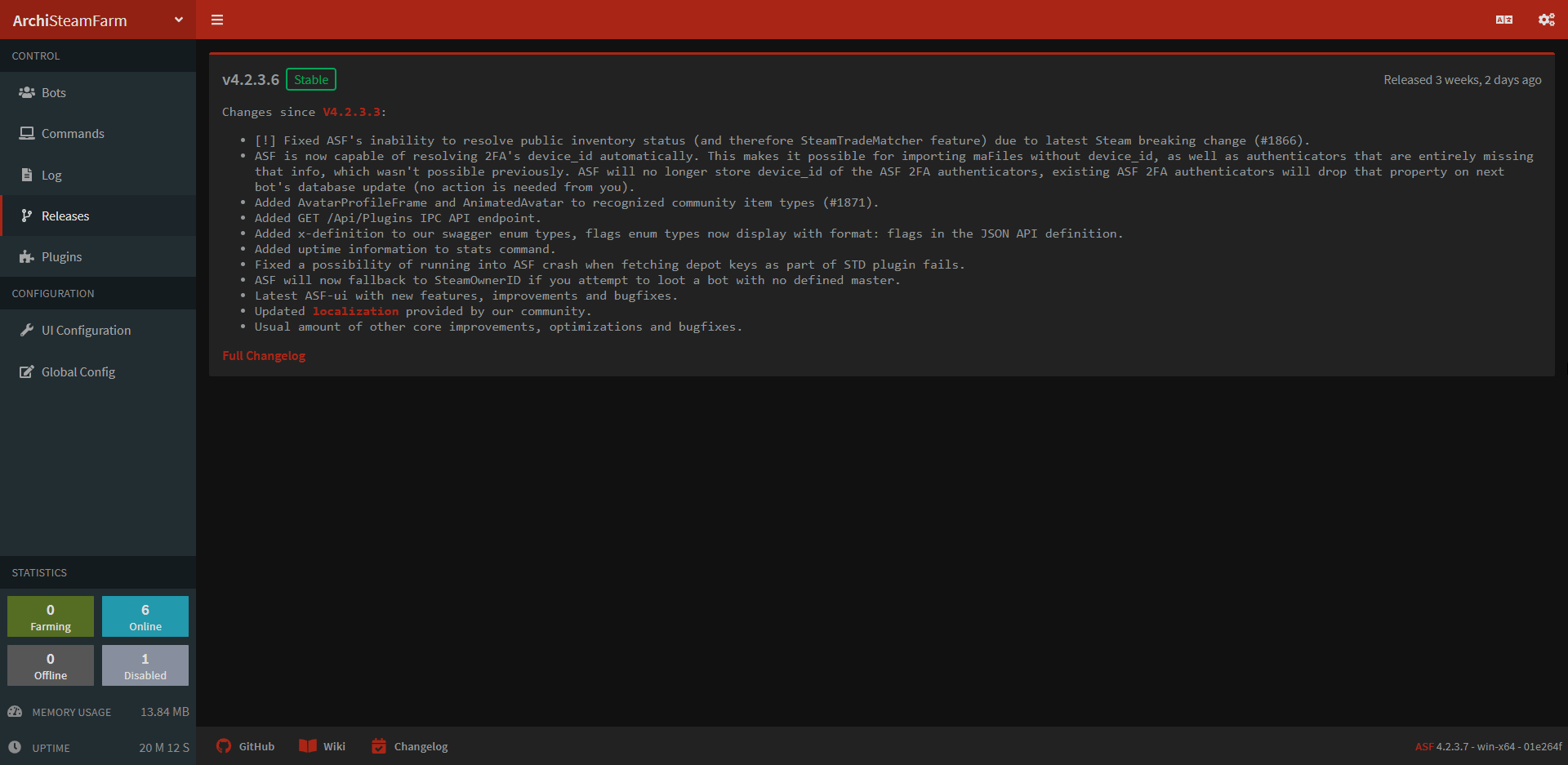The image size is (1568, 765).
Task: Open the Full Changelog link
Action: click(263, 355)
